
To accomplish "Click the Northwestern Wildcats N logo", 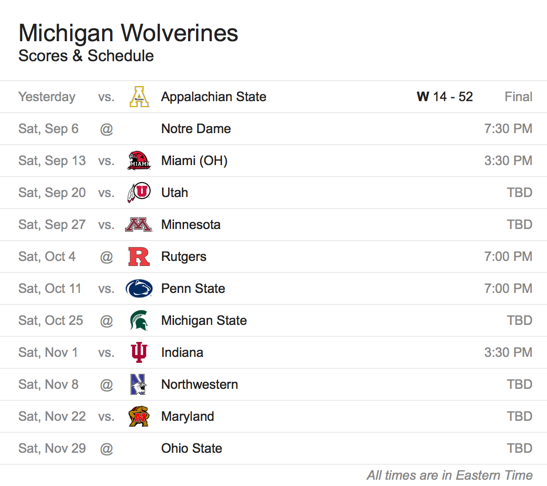I will pos(138,384).
